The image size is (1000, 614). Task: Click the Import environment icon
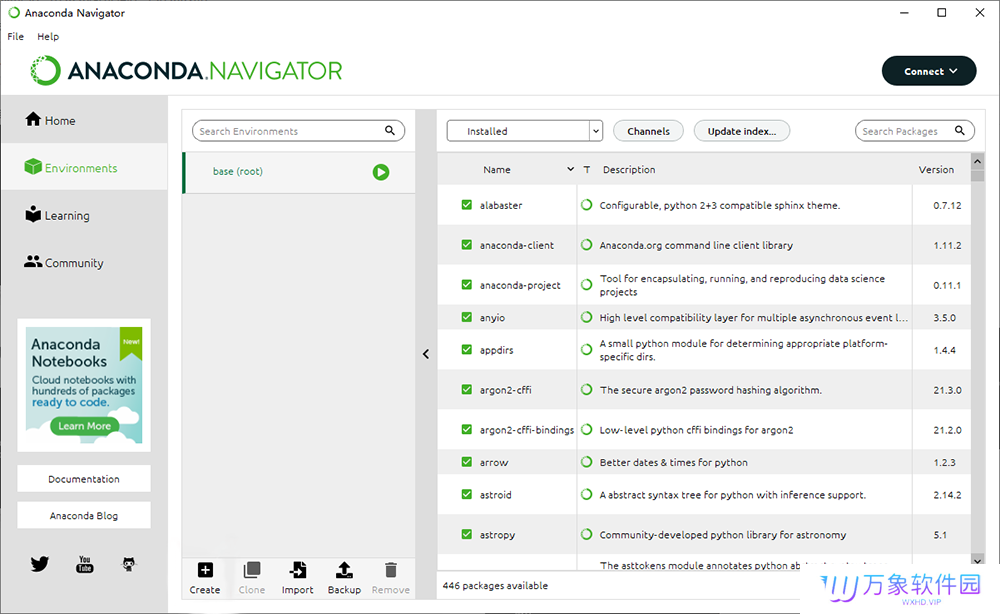298,570
